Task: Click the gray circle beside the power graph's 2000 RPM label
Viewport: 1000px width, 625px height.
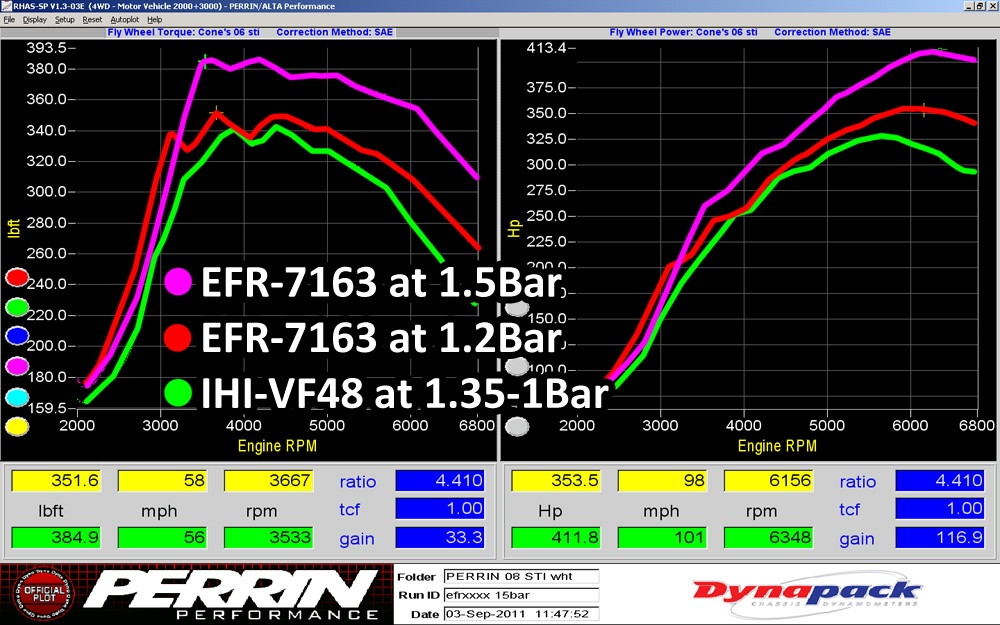Action: [x=517, y=427]
